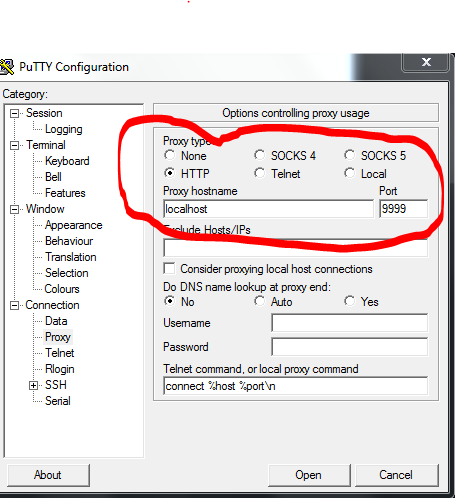455x498 pixels.
Task: Open the SSH category
Action: (x=56, y=385)
